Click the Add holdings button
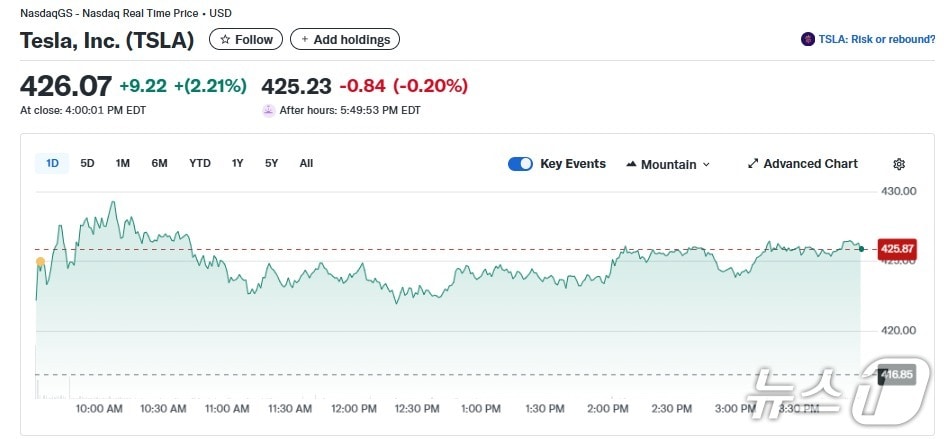Viewport: 944px width, 439px height. pyautogui.click(x=345, y=39)
